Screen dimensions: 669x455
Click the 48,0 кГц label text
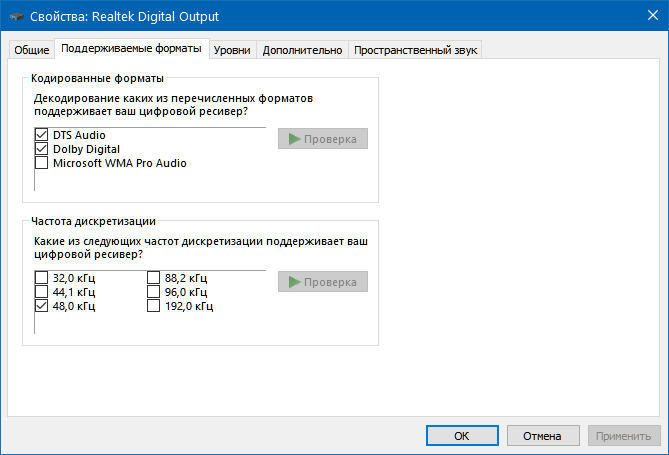[x=74, y=306]
